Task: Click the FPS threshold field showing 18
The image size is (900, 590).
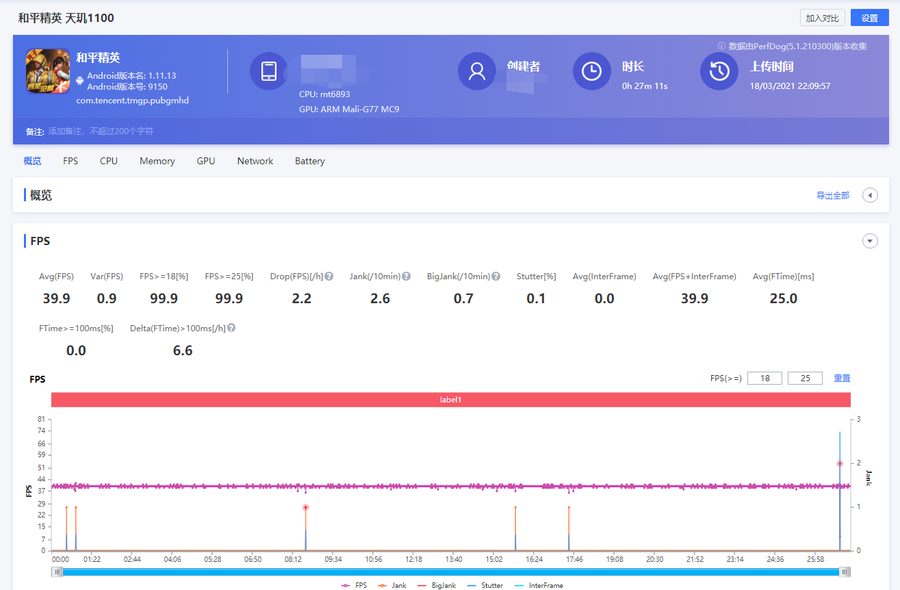Action: [x=764, y=378]
